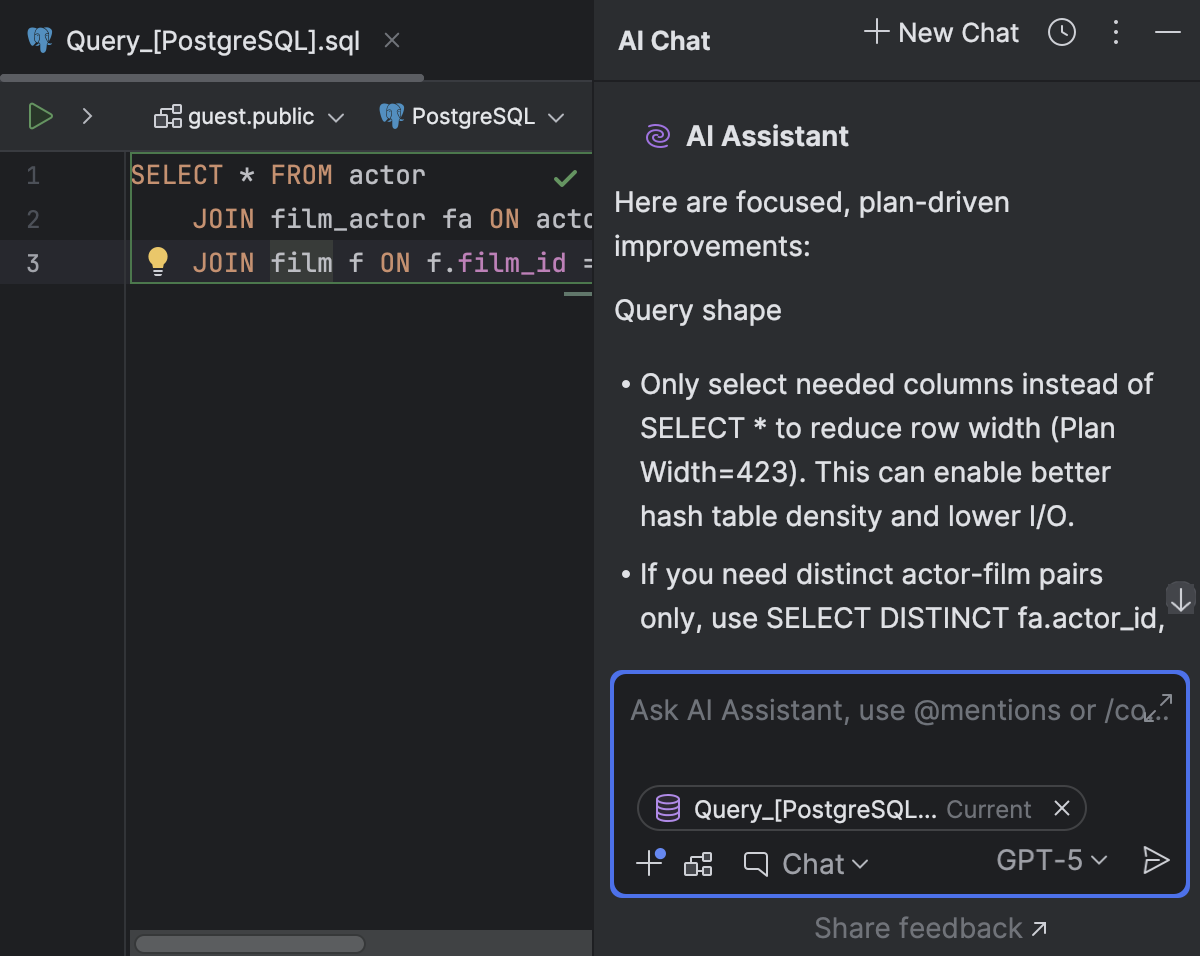
Task: Click the editor horizontal scrollbar
Action: [x=250, y=944]
